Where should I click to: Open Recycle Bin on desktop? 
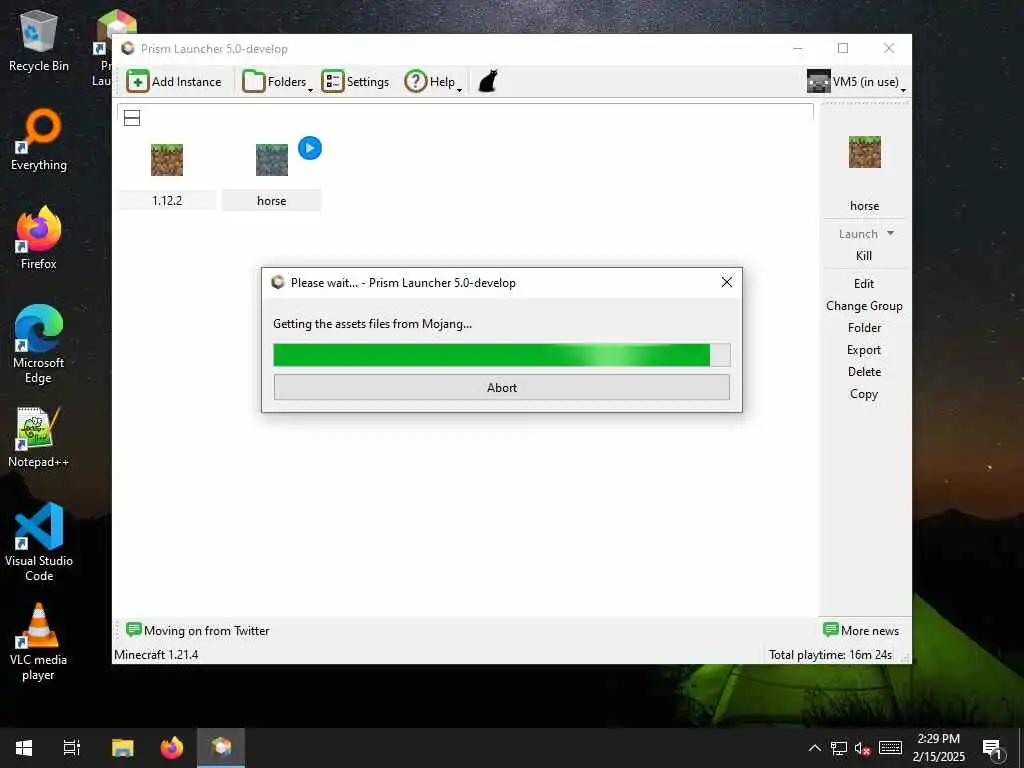point(39,42)
